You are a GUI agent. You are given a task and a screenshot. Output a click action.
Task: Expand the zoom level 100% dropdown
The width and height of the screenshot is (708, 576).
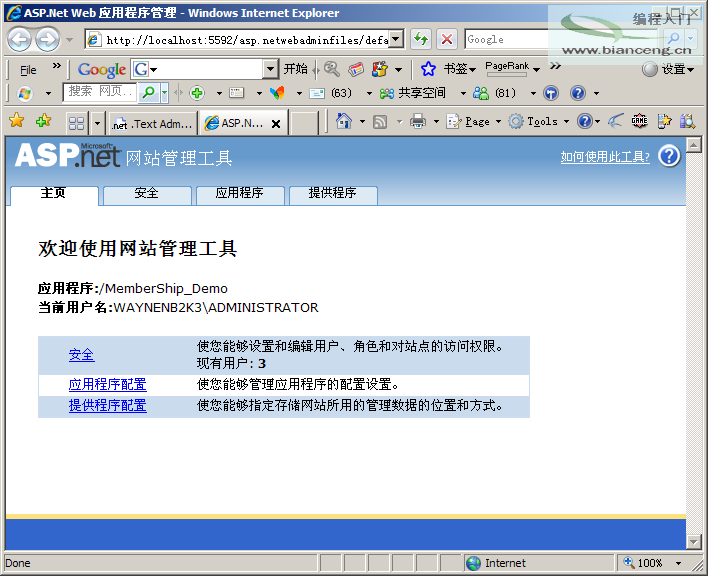[x=678, y=563]
